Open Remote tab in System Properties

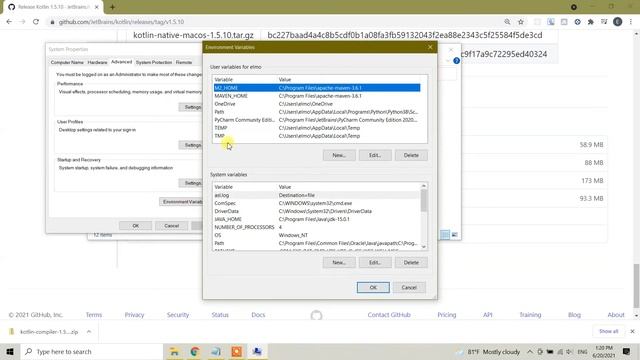184,62
